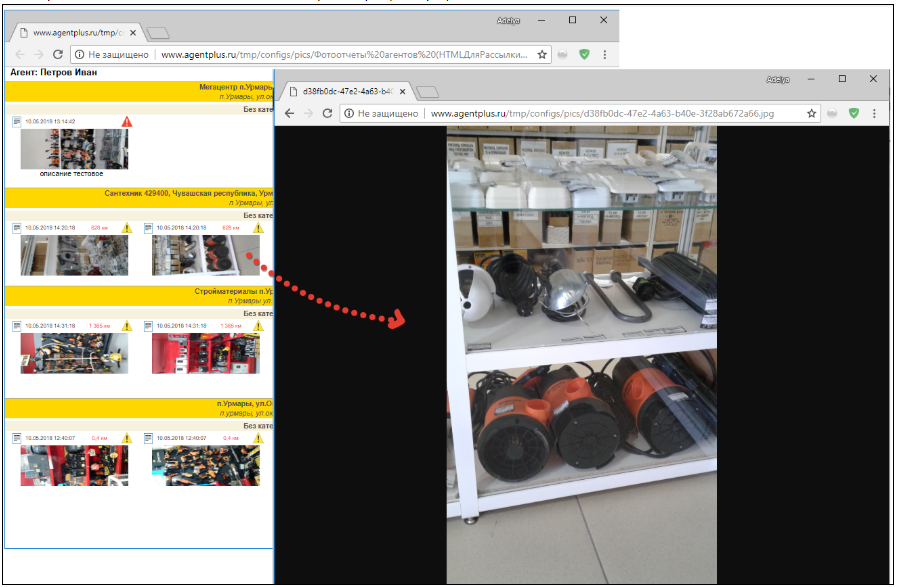Open the left photo thumbnail under Стройматериалы

(74, 353)
